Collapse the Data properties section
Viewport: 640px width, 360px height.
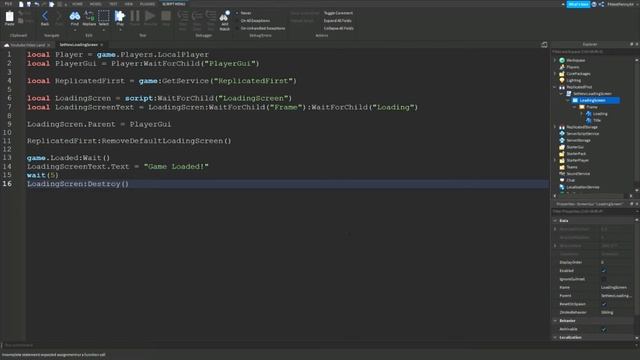555,220
